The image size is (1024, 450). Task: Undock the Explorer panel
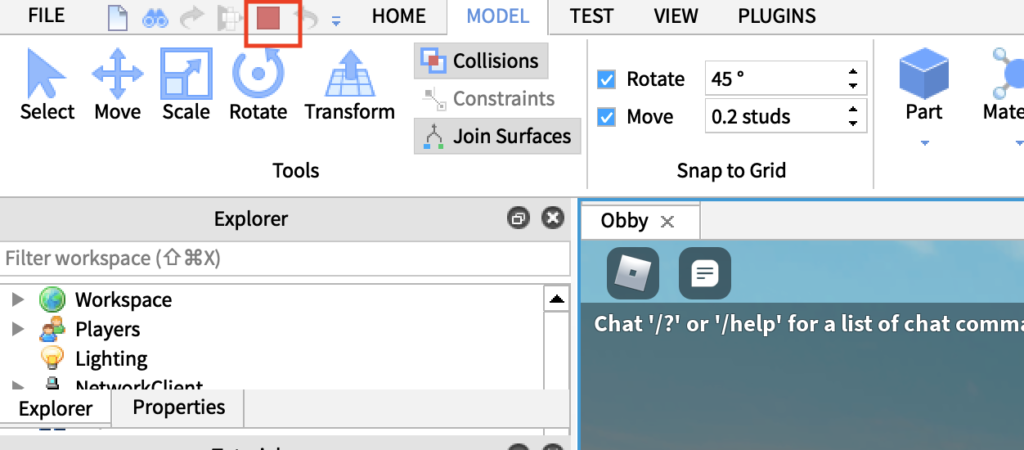coord(519,219)
